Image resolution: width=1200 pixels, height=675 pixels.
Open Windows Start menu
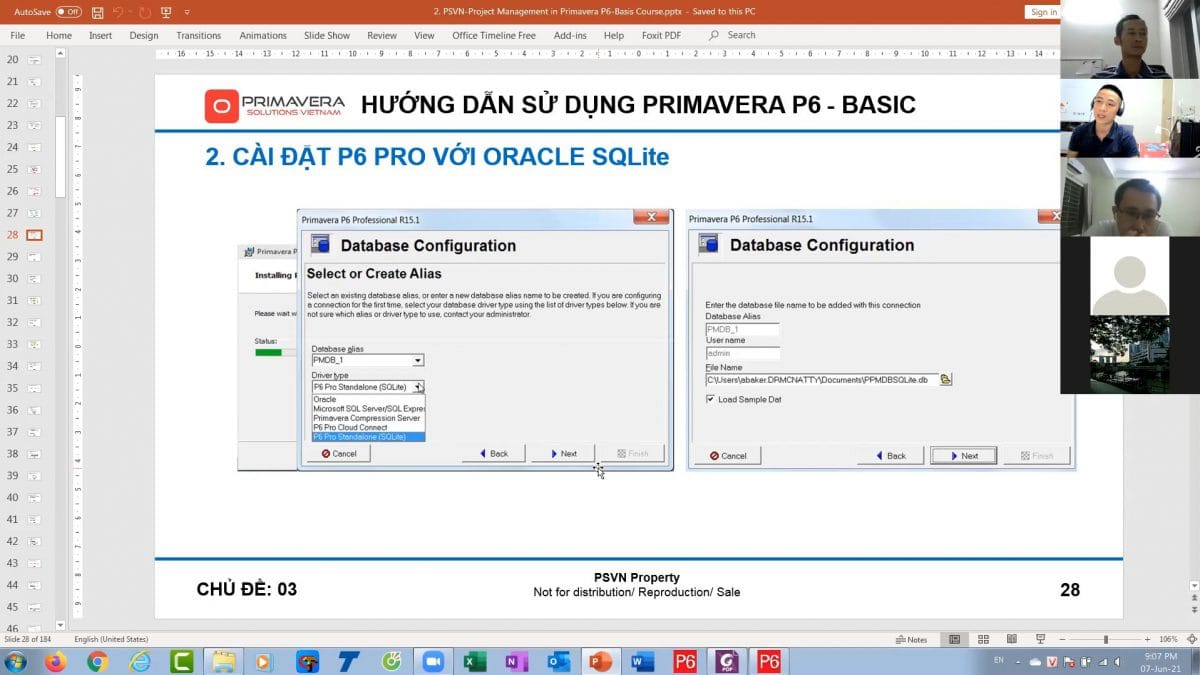[17, 661]
